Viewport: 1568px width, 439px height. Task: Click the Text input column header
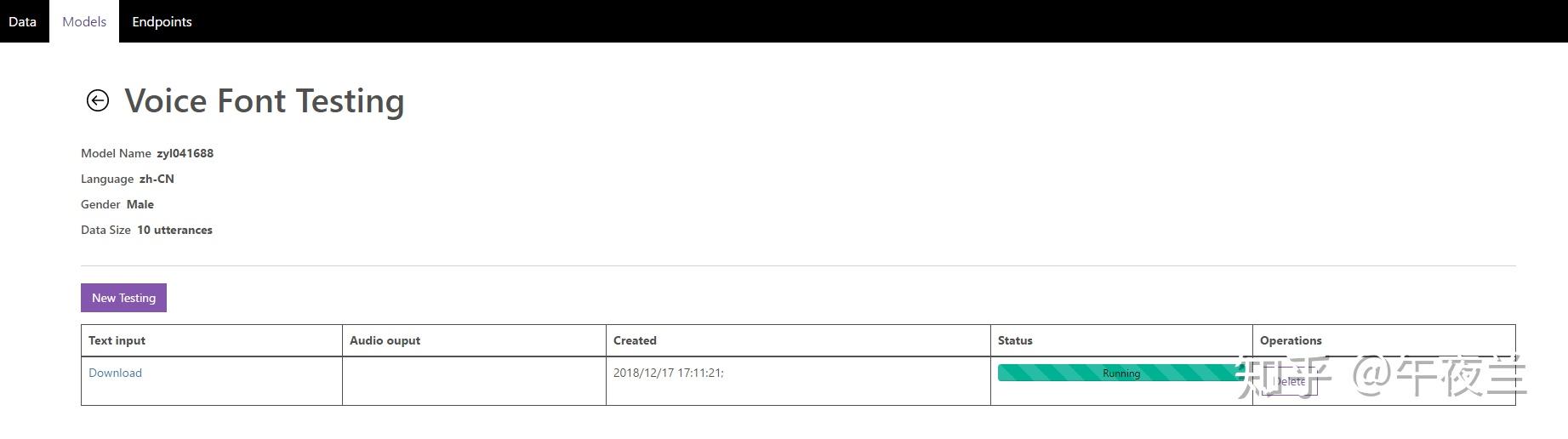[117, 340]
